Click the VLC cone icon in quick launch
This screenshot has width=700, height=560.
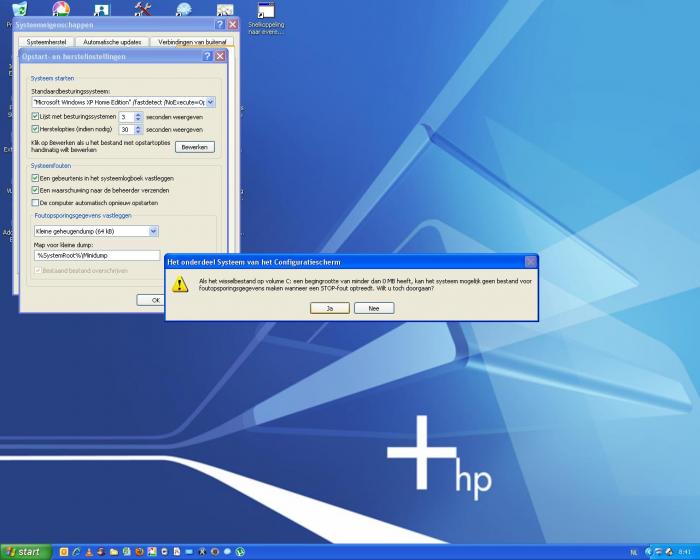pos(89,552)
